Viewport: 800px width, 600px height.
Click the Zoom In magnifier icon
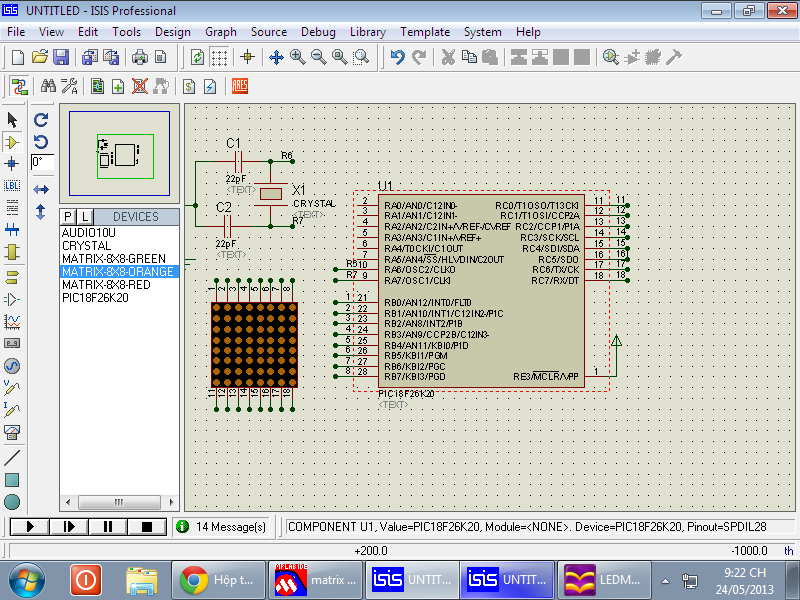pos(298,57)
